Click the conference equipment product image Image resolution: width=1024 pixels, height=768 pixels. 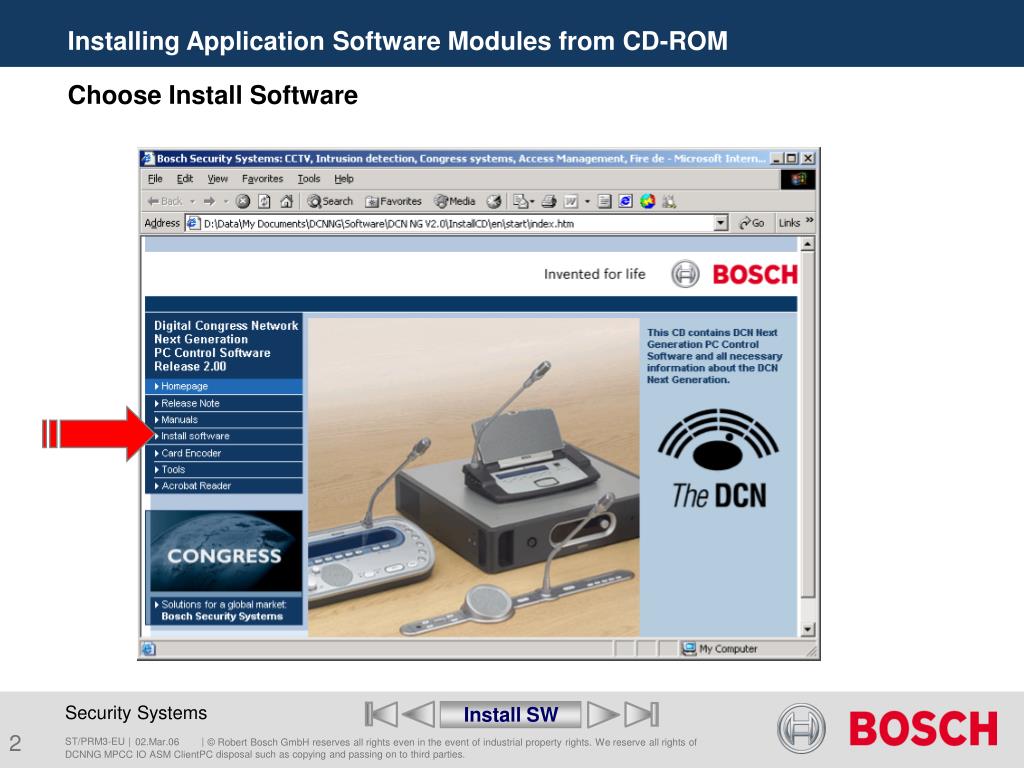[x=473, y=477]
